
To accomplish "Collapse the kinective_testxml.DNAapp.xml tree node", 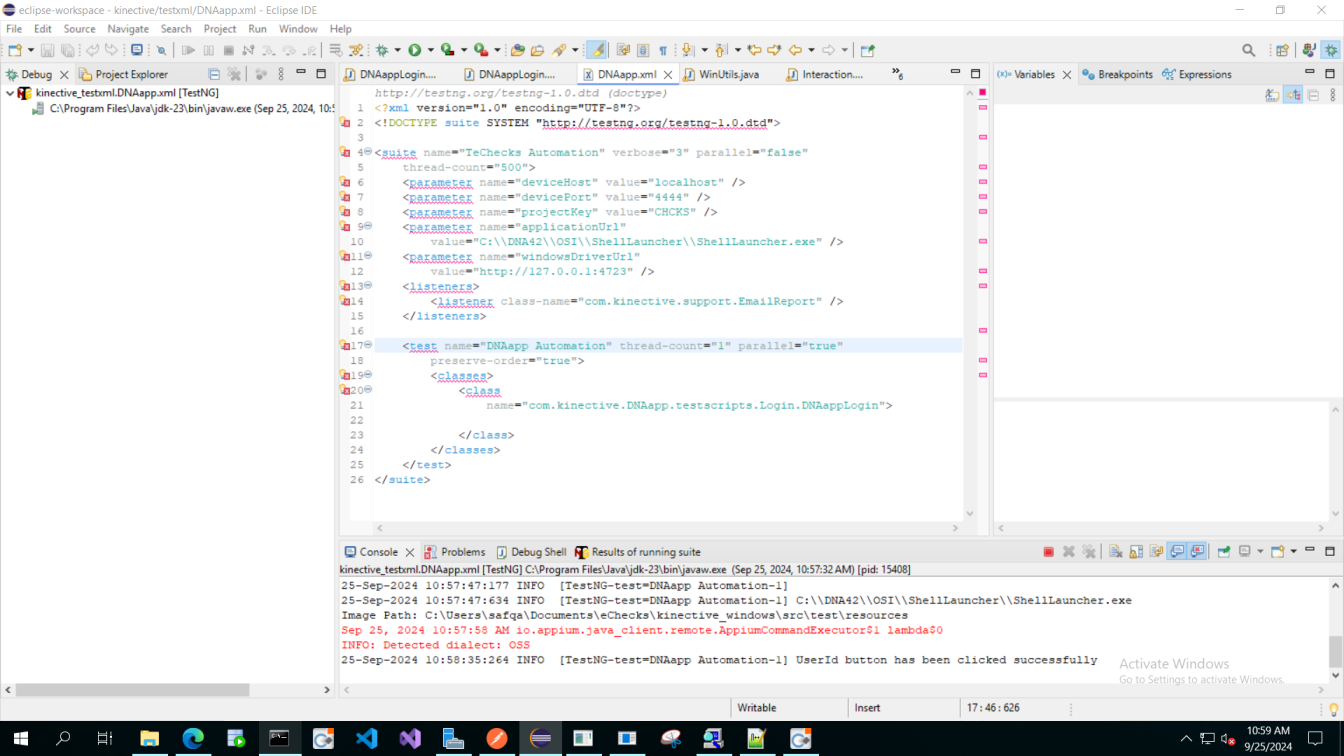I will (x=10, y=93).
